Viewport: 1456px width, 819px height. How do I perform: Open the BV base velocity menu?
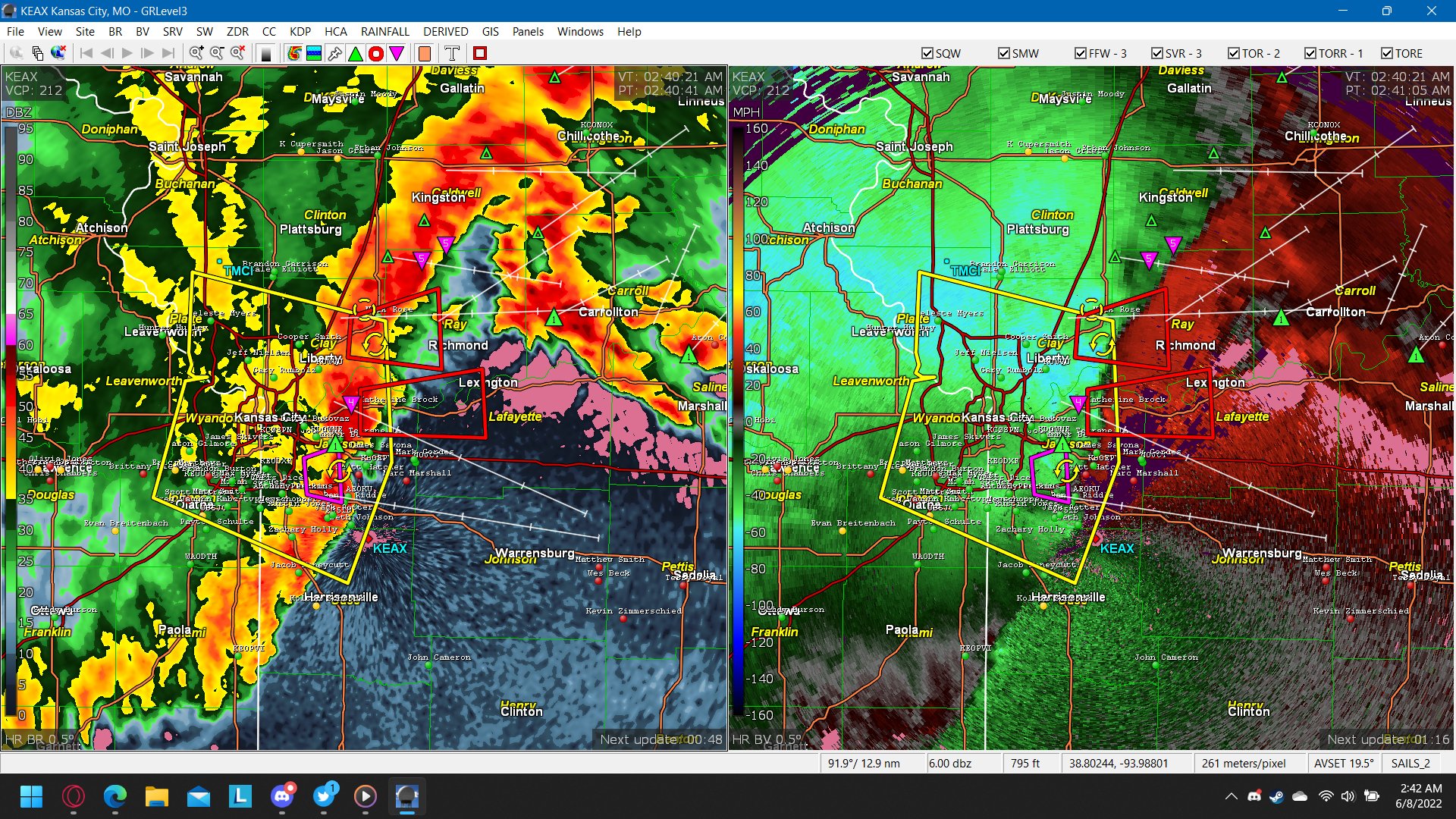click(x=141, y=32)
